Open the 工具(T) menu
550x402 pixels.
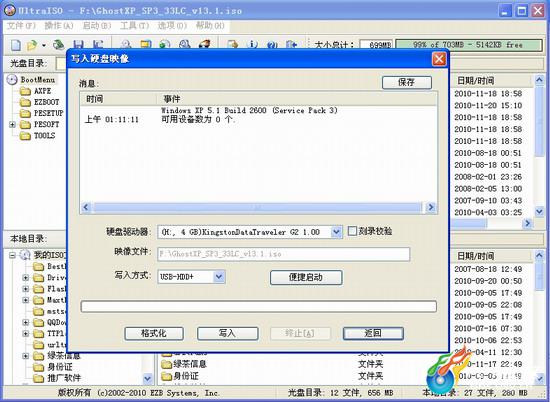pos(134,26)
